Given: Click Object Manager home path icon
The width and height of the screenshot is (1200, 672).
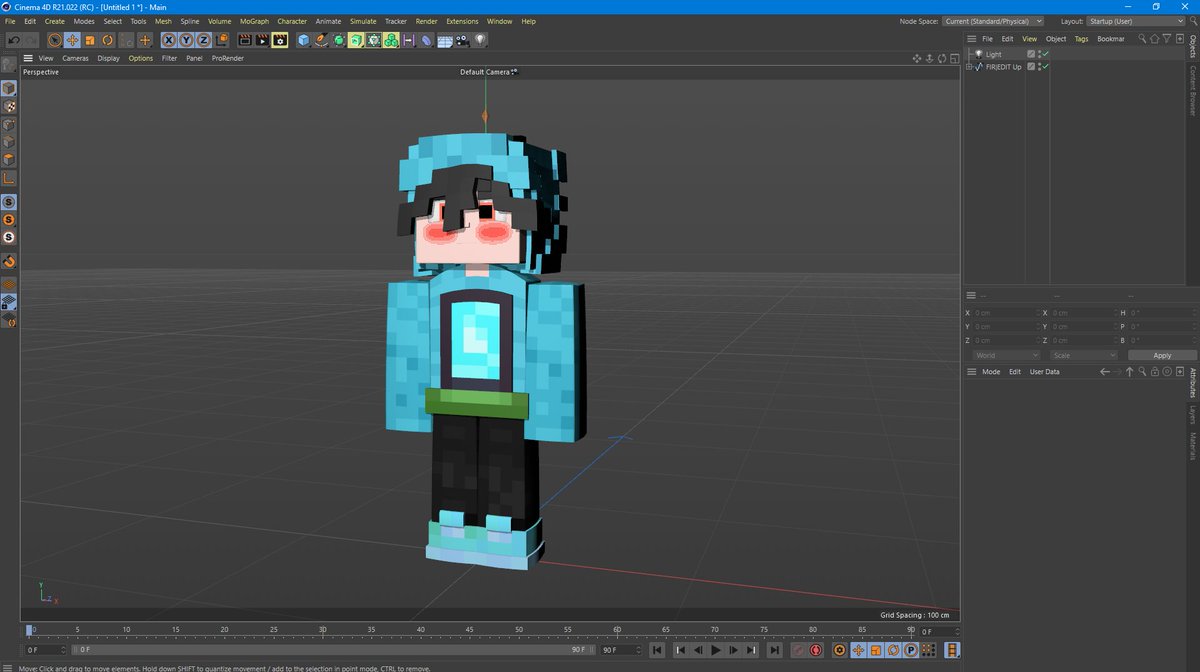Looking at the screenshot, I should 1154,39.
